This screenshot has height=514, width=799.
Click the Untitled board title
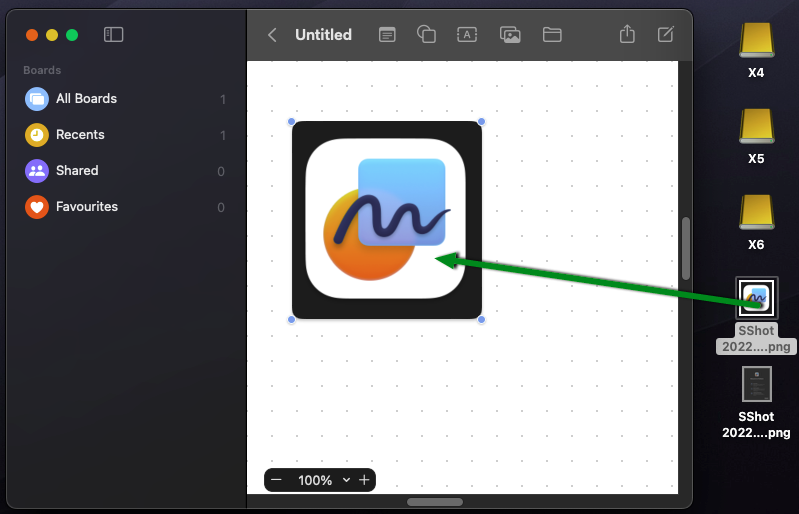(324, 35)
